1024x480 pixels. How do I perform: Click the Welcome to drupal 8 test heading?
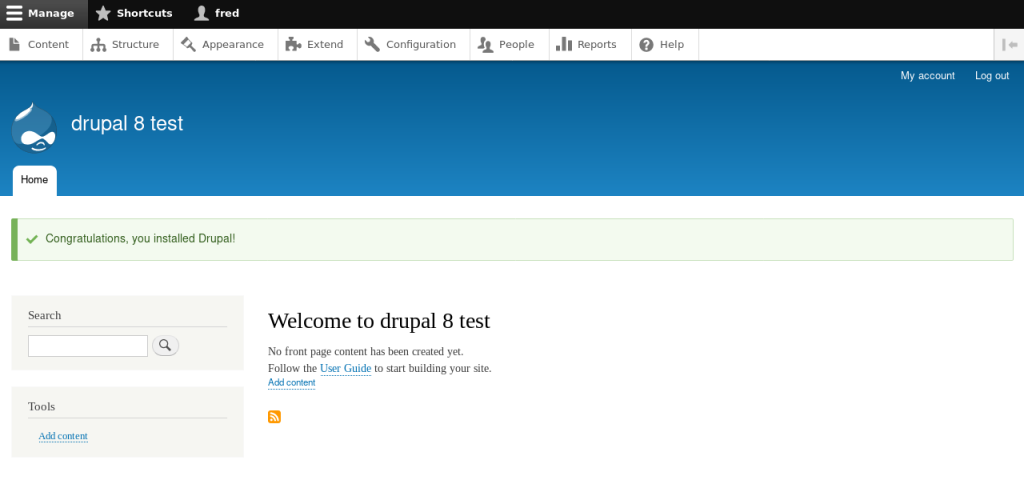(x=379, y=321)
